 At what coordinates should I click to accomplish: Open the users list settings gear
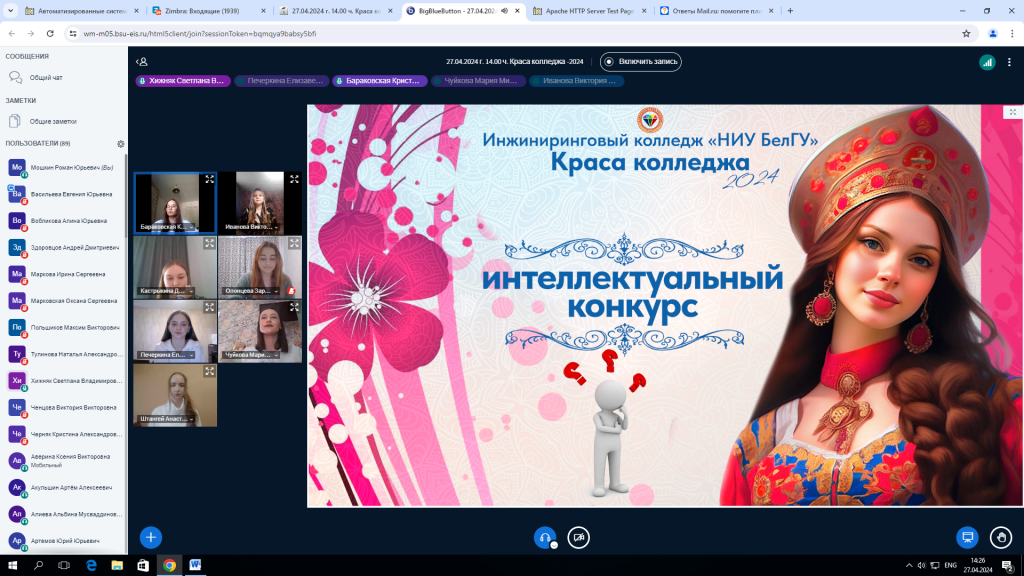(120, 144)
